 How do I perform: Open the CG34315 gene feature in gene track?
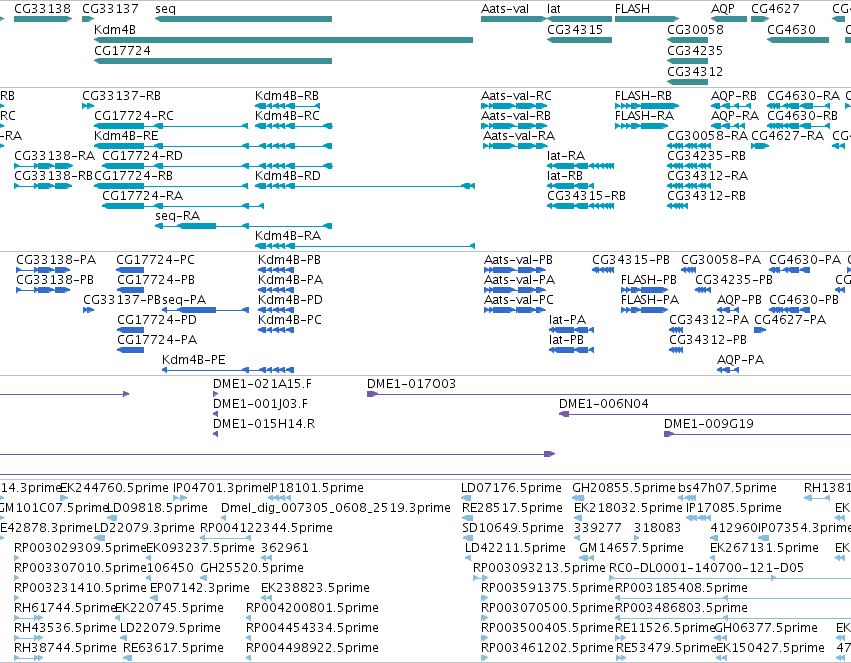(x=580, y=40)
